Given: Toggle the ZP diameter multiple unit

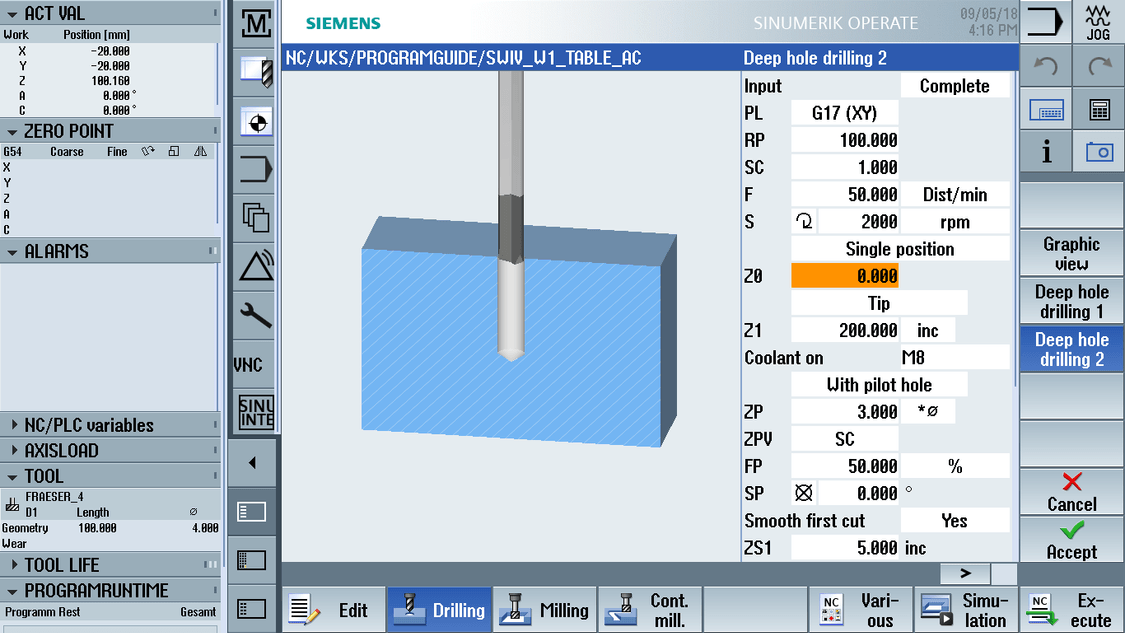Looking at the screenshot, I should pyautogui.click(x=928, y=412).
